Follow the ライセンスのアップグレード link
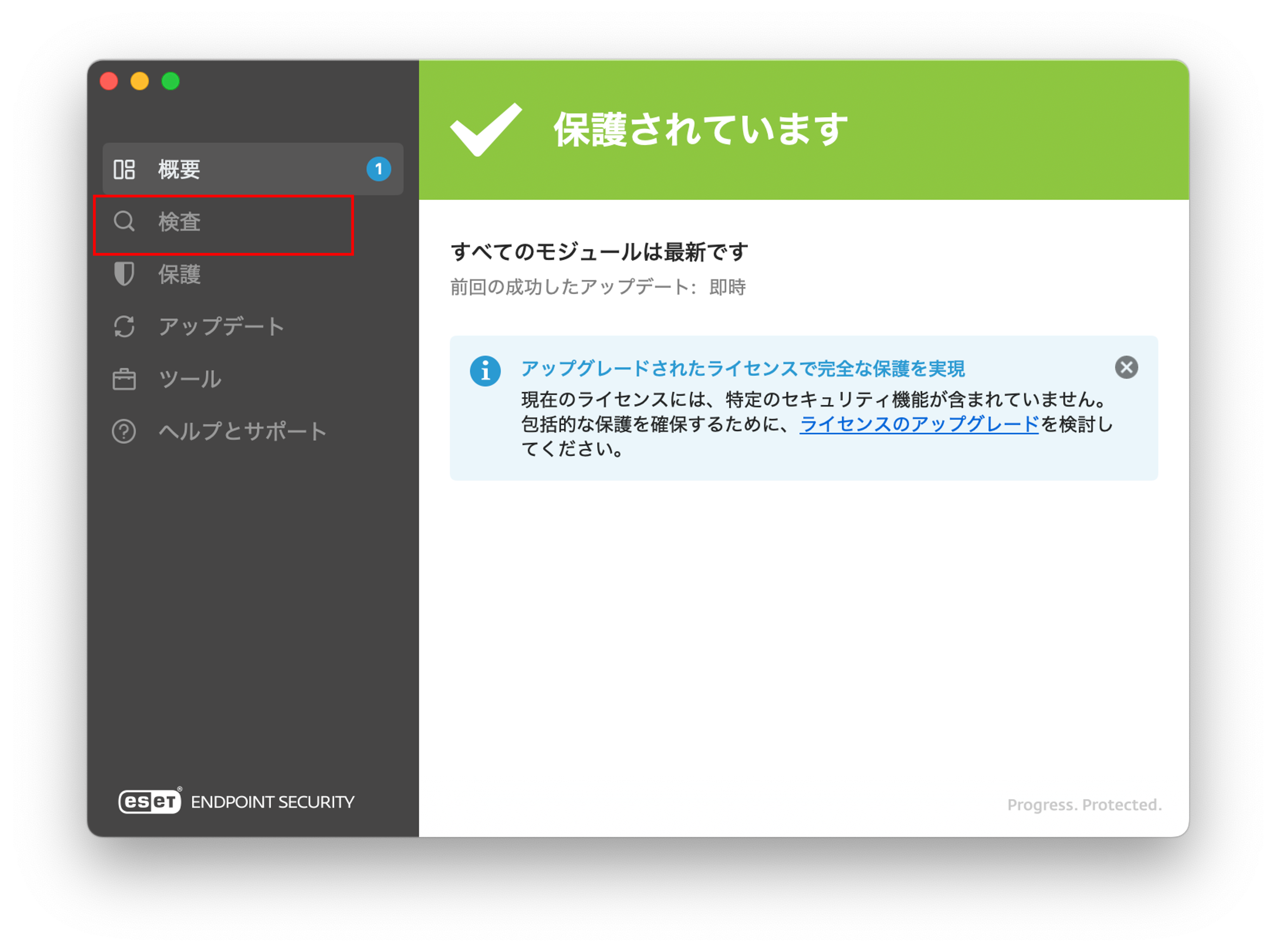 point(919,424)
